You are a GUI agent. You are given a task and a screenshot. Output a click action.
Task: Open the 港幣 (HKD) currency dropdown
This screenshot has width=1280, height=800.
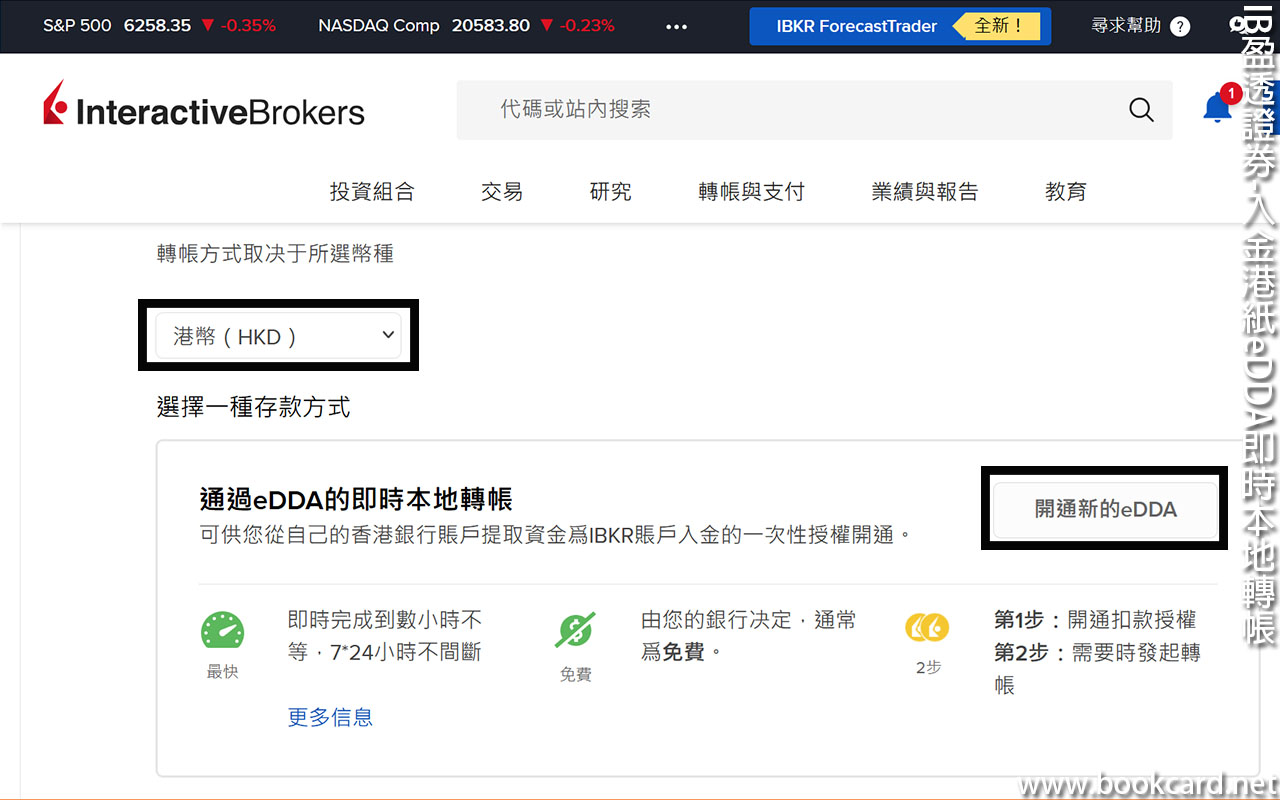278,336
